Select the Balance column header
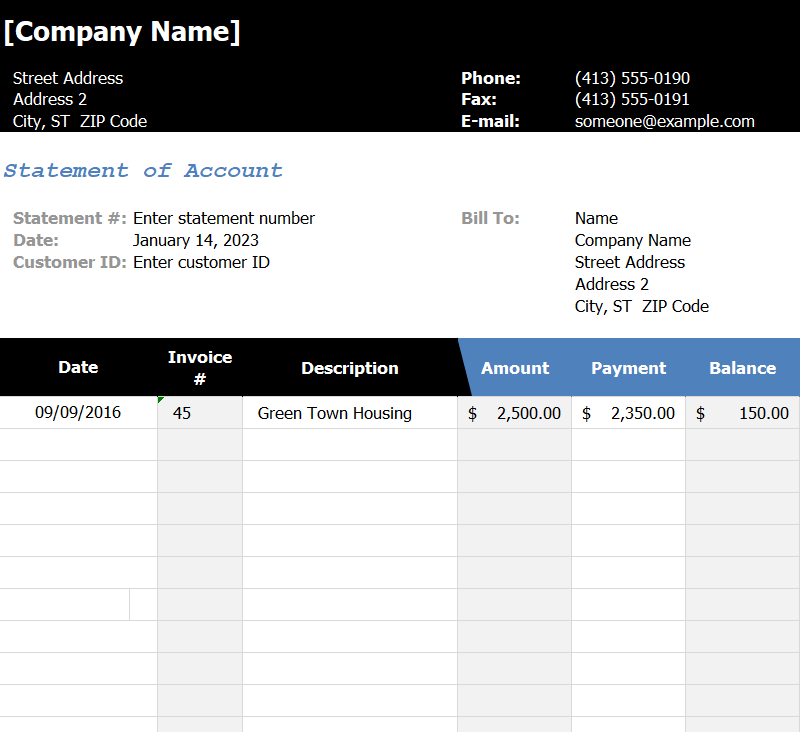Screen dimensions: 805x732 click(x=742, y=368)
